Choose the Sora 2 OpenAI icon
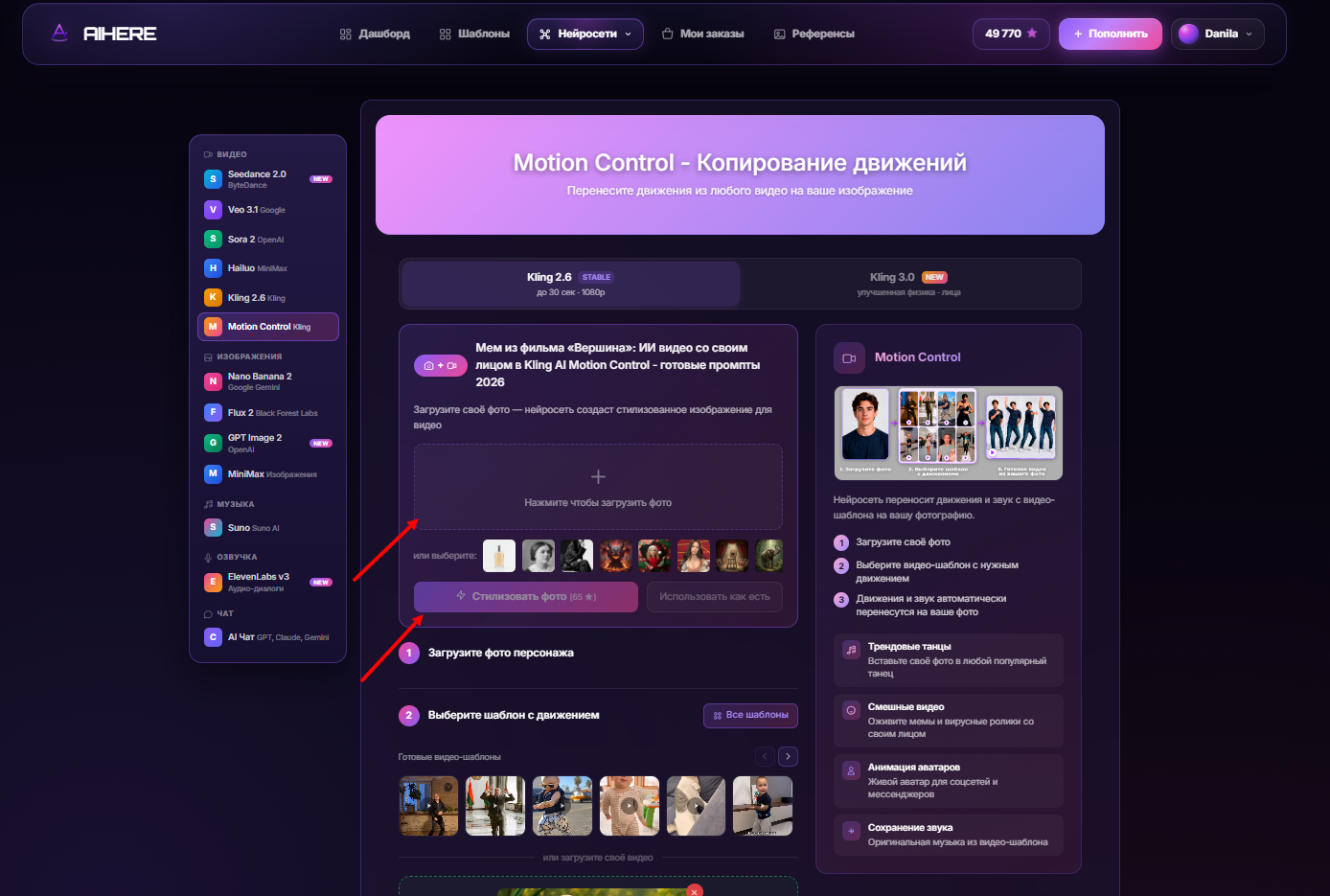The height and width of the screenshot is (896, 1330). click(x=213, y=239)
